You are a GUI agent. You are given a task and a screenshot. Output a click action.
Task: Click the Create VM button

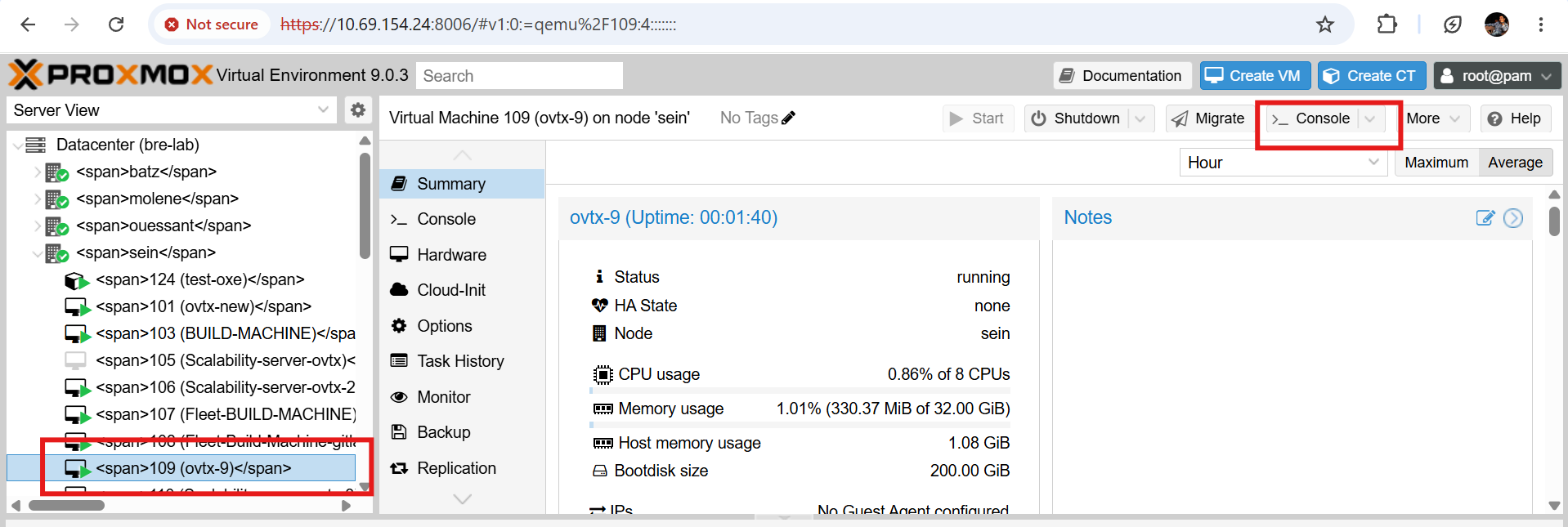pyautogui.click(x=1255, y=76)
